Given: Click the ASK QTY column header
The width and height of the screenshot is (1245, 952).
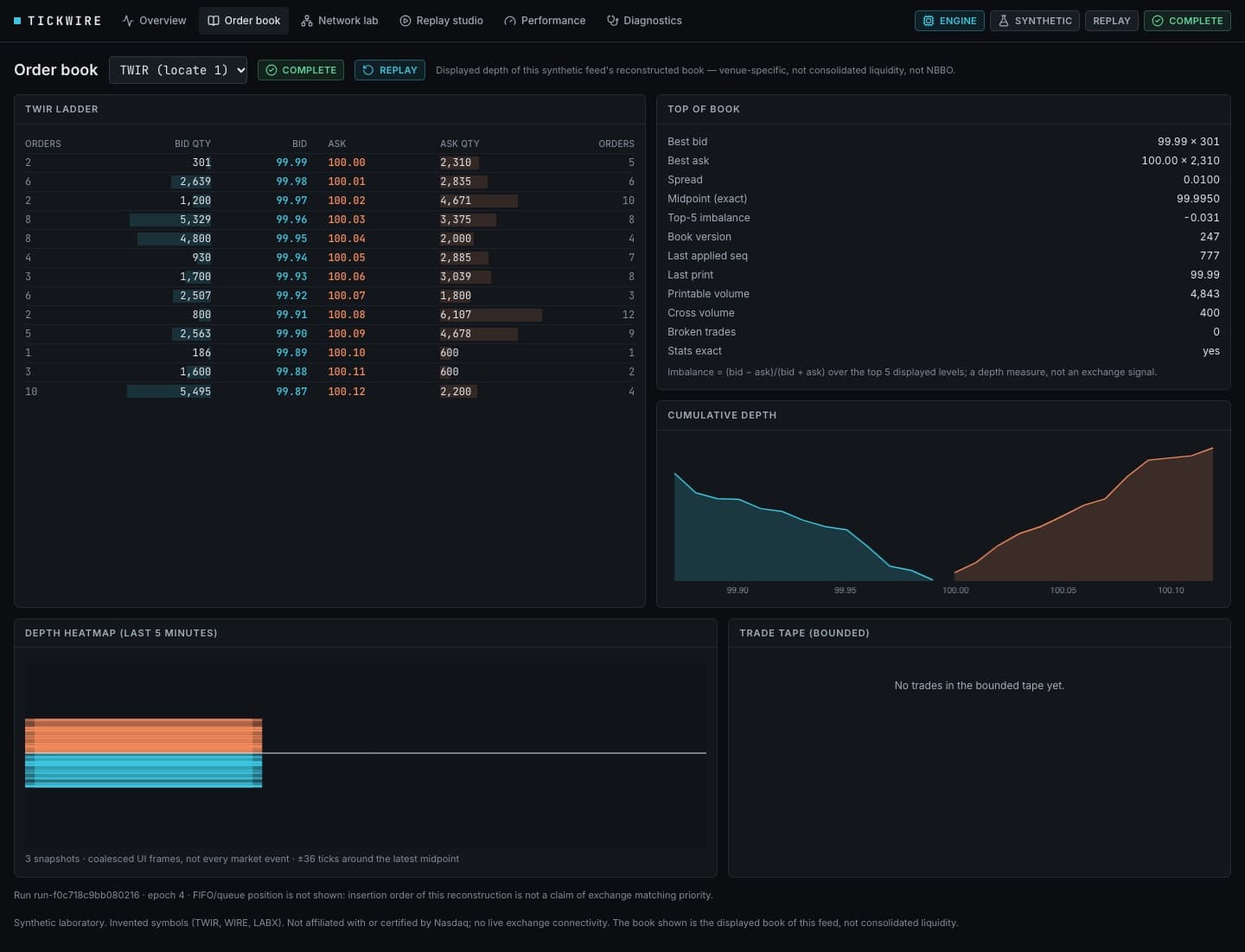Looking at the screenshot, I should click(x=460, y=144).
